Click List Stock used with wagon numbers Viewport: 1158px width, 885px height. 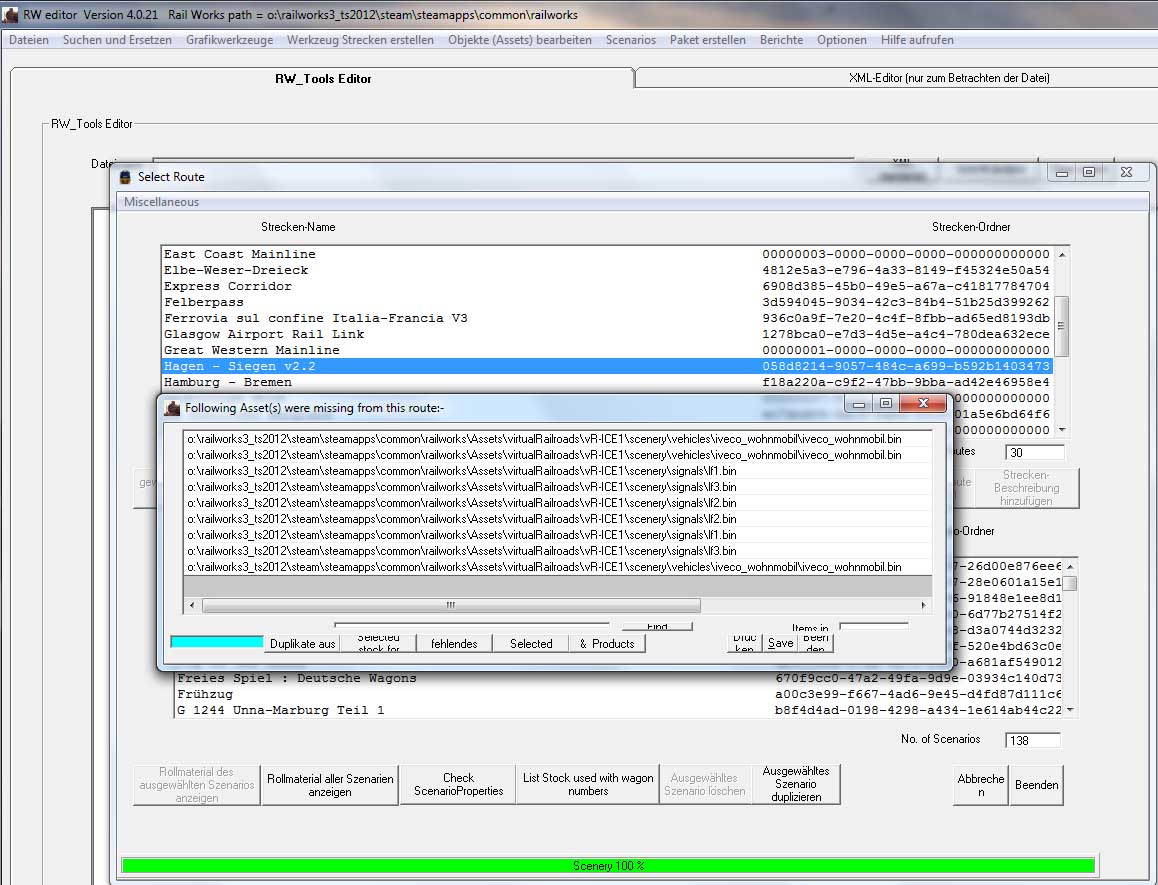(x=588, y=784)
